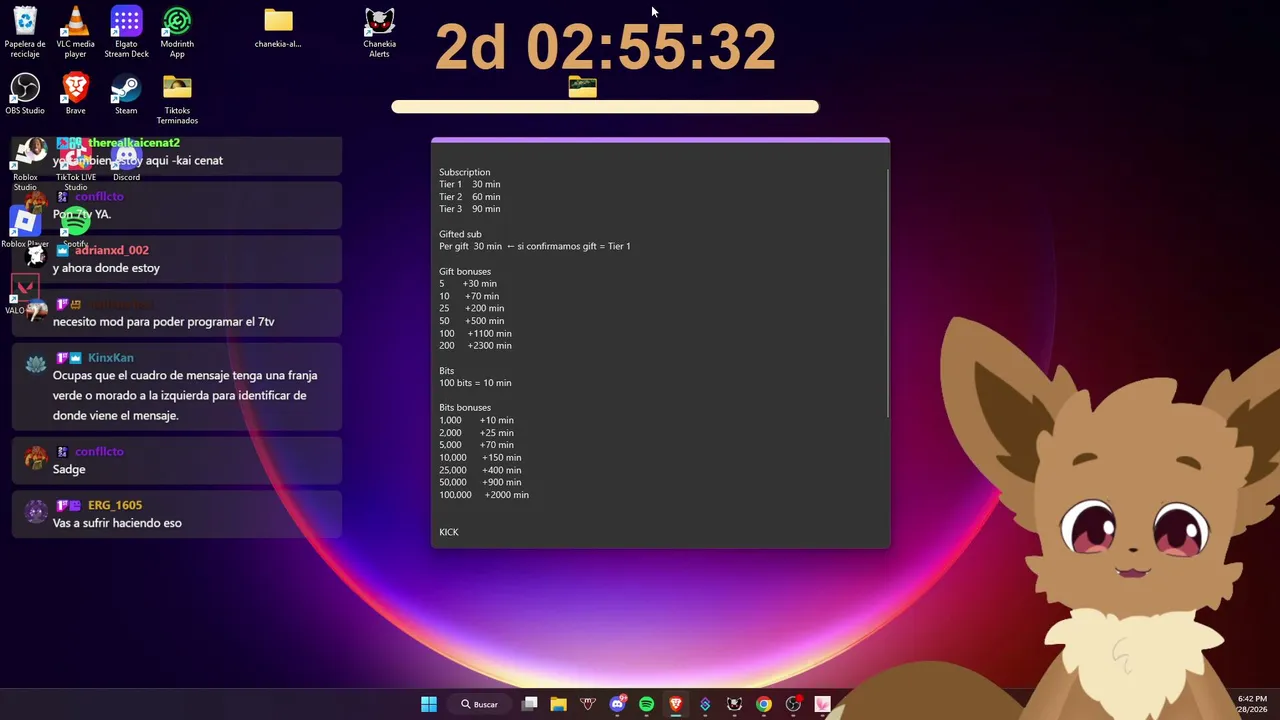Screen dimensions: 1280x720
Task: Click the 2d 02:55:32 countdown timer
Action: click(606, 47)
